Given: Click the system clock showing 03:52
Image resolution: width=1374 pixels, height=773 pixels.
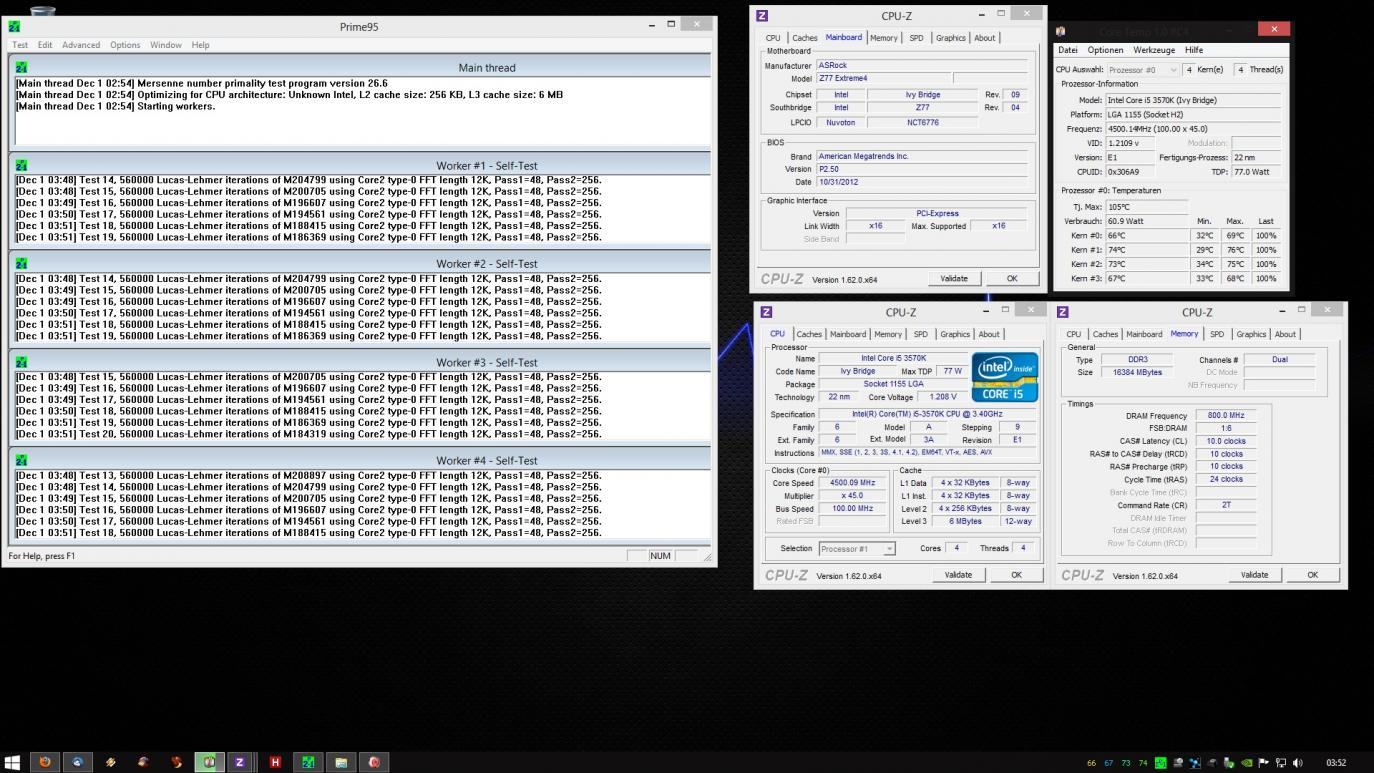Looking at the screenshot, I should point(1336,763).
